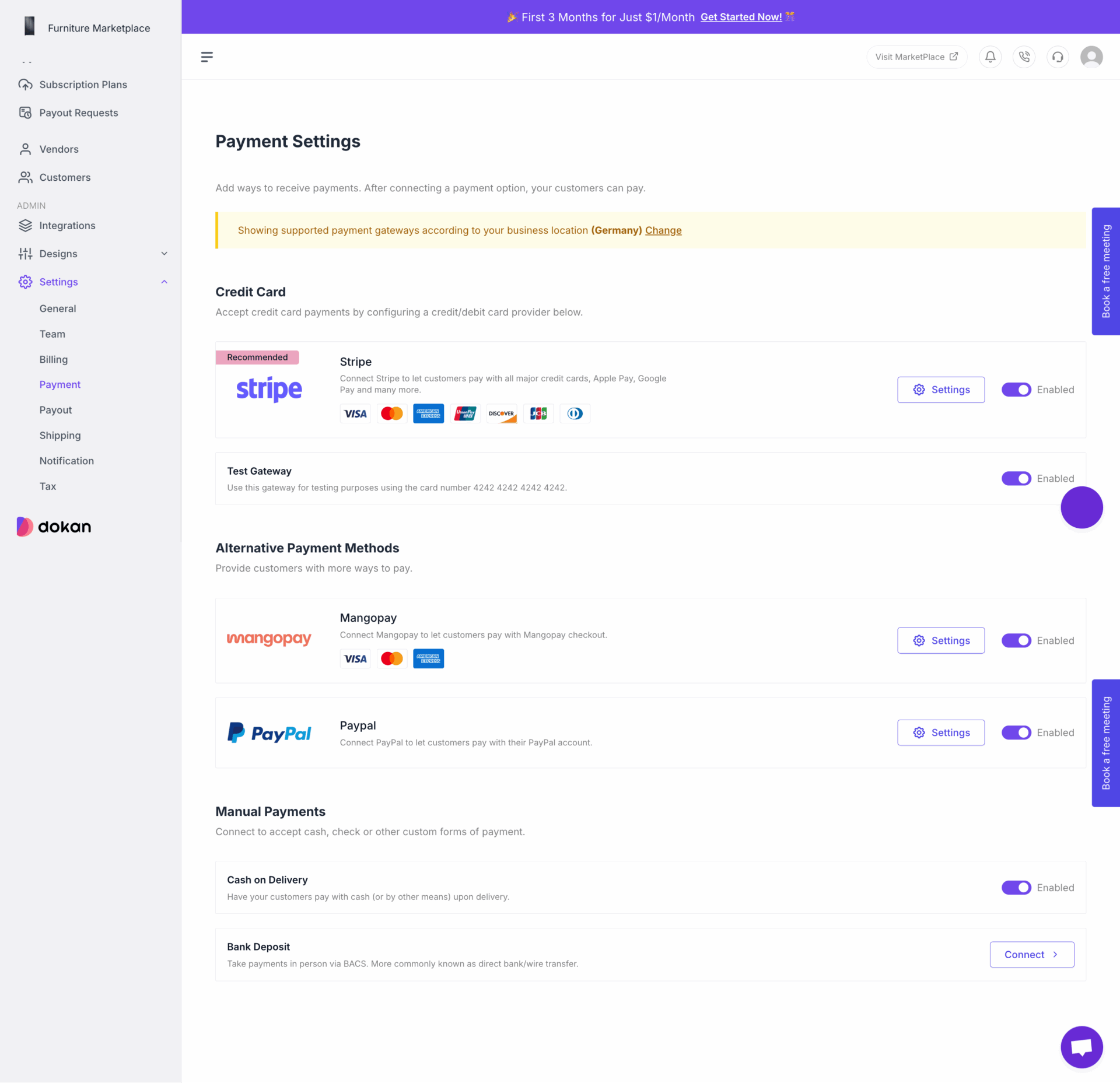The width and height of the screenshot is (1120, 1083).
Task: Click the user profile avatar icon
Action: (1093, 56)
